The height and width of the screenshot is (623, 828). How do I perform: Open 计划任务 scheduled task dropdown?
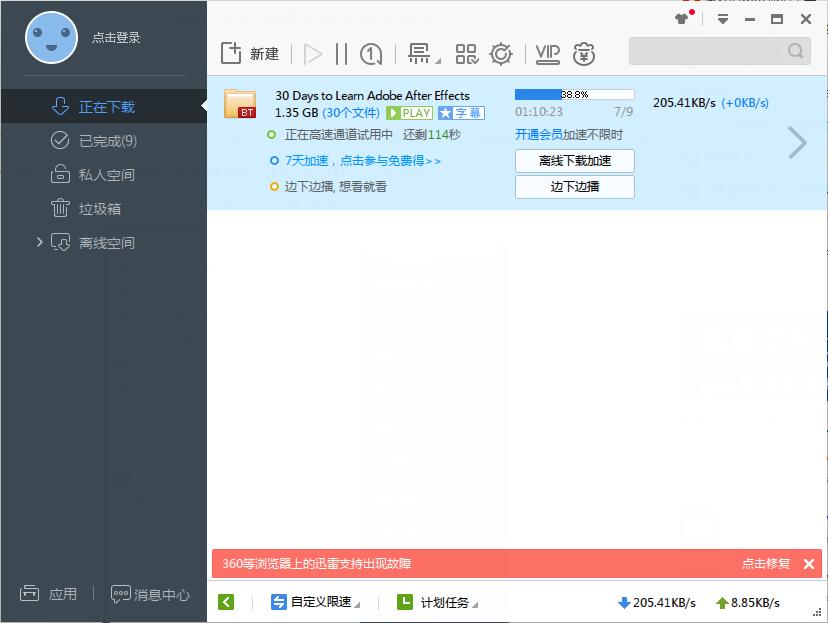(x=437, y=602)
